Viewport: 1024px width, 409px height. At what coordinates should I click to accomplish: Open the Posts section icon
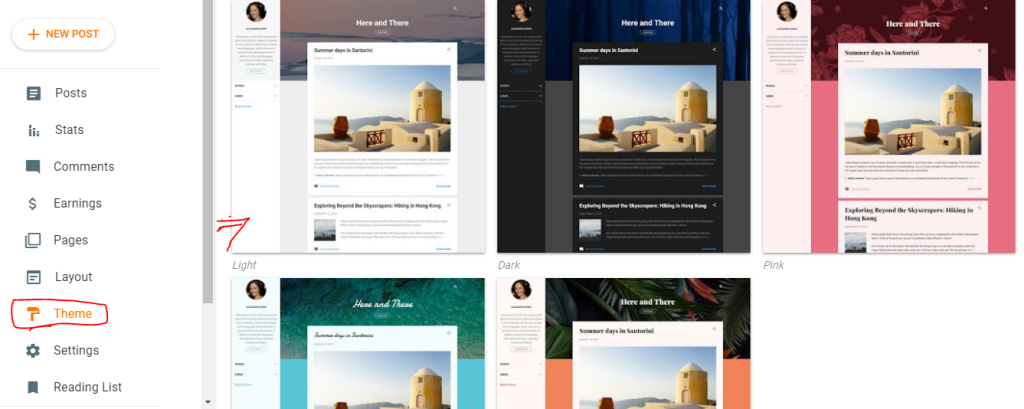(x=33, y=93)
